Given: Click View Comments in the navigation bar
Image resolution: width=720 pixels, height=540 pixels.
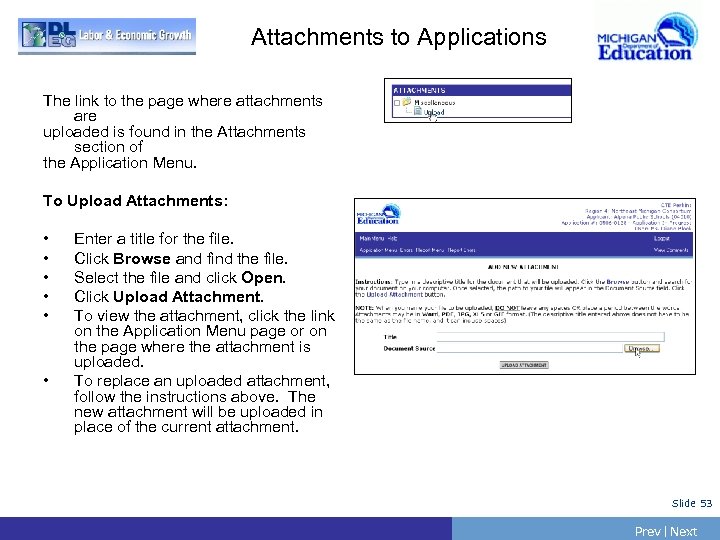Looking at the screenshot, I should [x=671, y=250].
